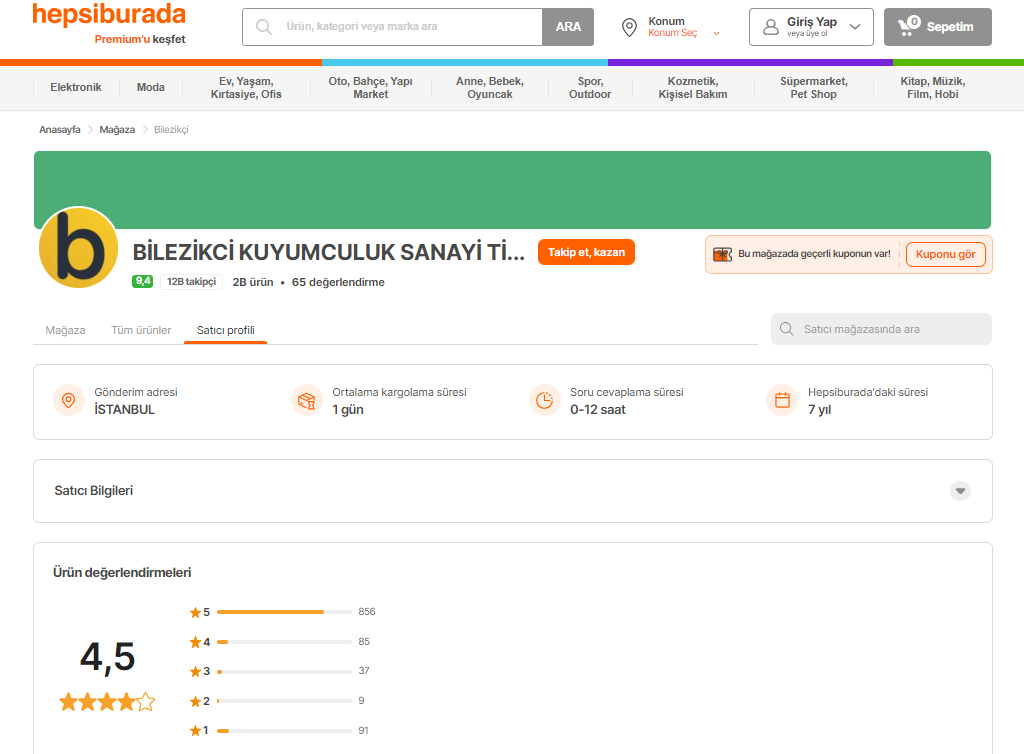Click the shipping address pin icon
This screenshot has width=1024, height=754.
69,400
